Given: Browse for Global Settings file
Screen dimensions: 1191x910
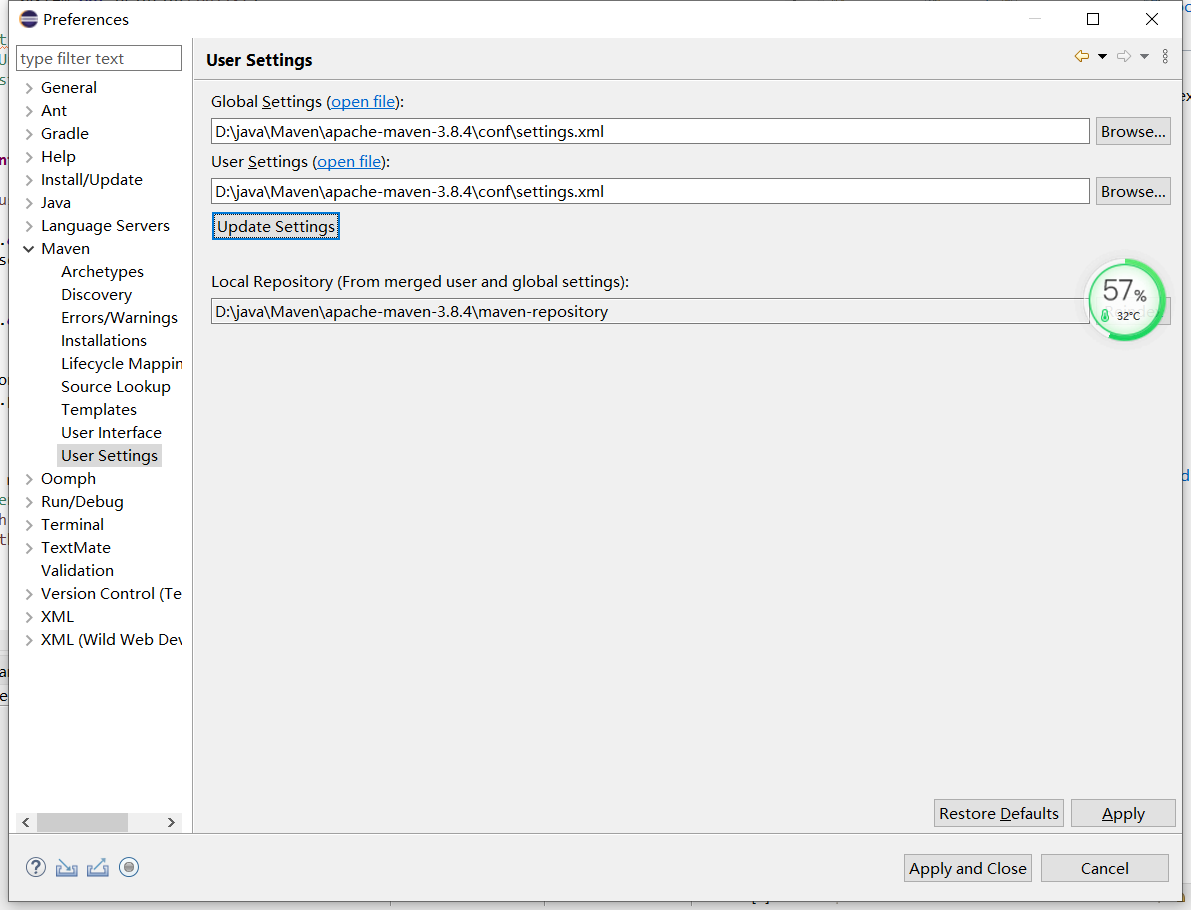Looking at the screenshot, I should pyautogui.click(x=1133, y=131).
